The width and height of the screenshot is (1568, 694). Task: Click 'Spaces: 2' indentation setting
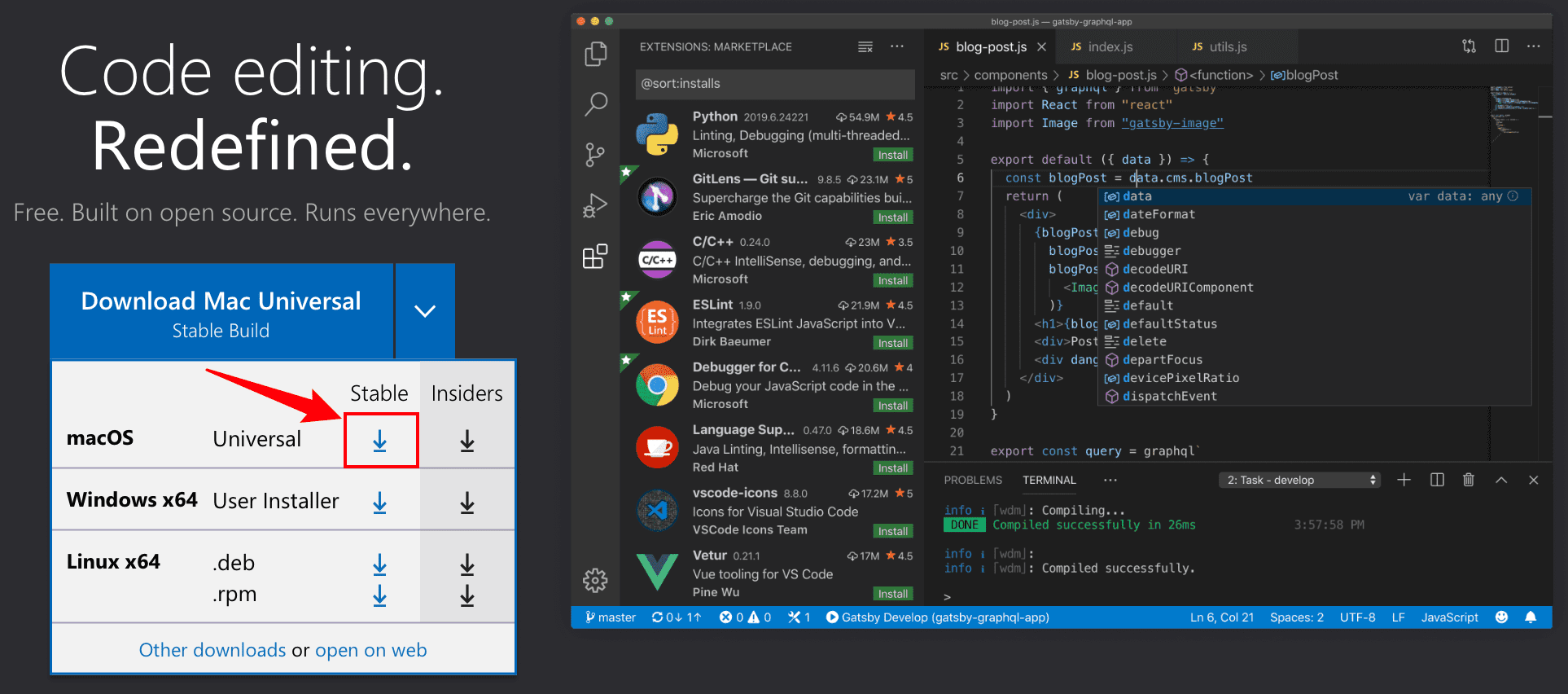click(1297, 617)
